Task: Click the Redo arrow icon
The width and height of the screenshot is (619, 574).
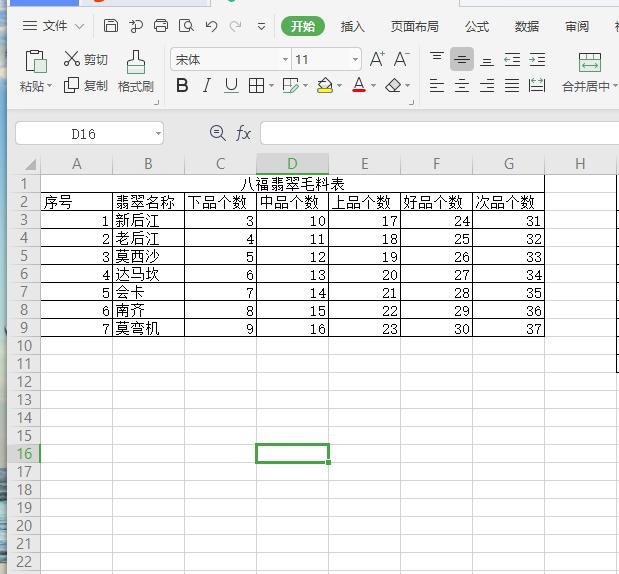Action: click(236, 26)
